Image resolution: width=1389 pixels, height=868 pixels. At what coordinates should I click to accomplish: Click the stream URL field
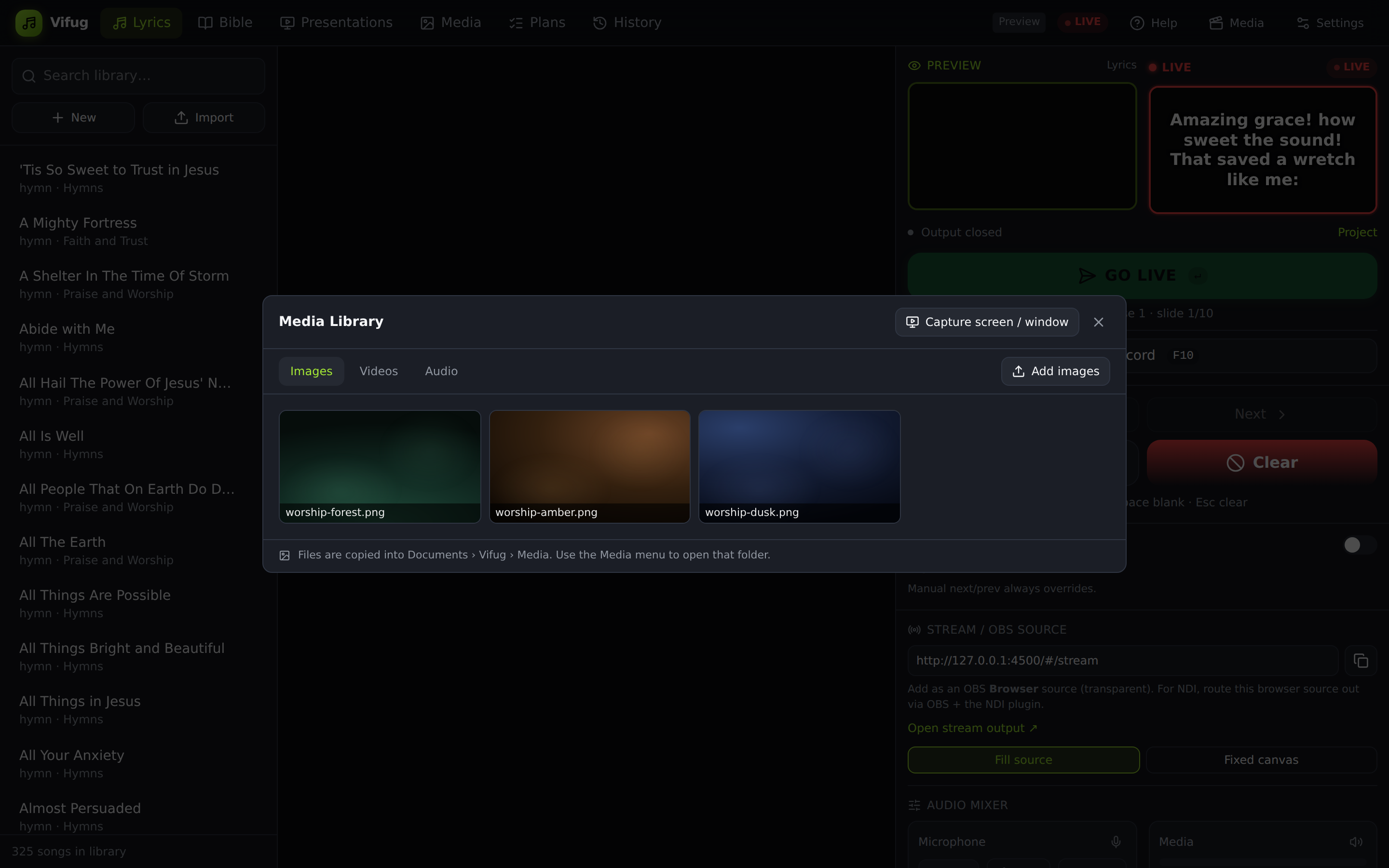click(1123, 661)
